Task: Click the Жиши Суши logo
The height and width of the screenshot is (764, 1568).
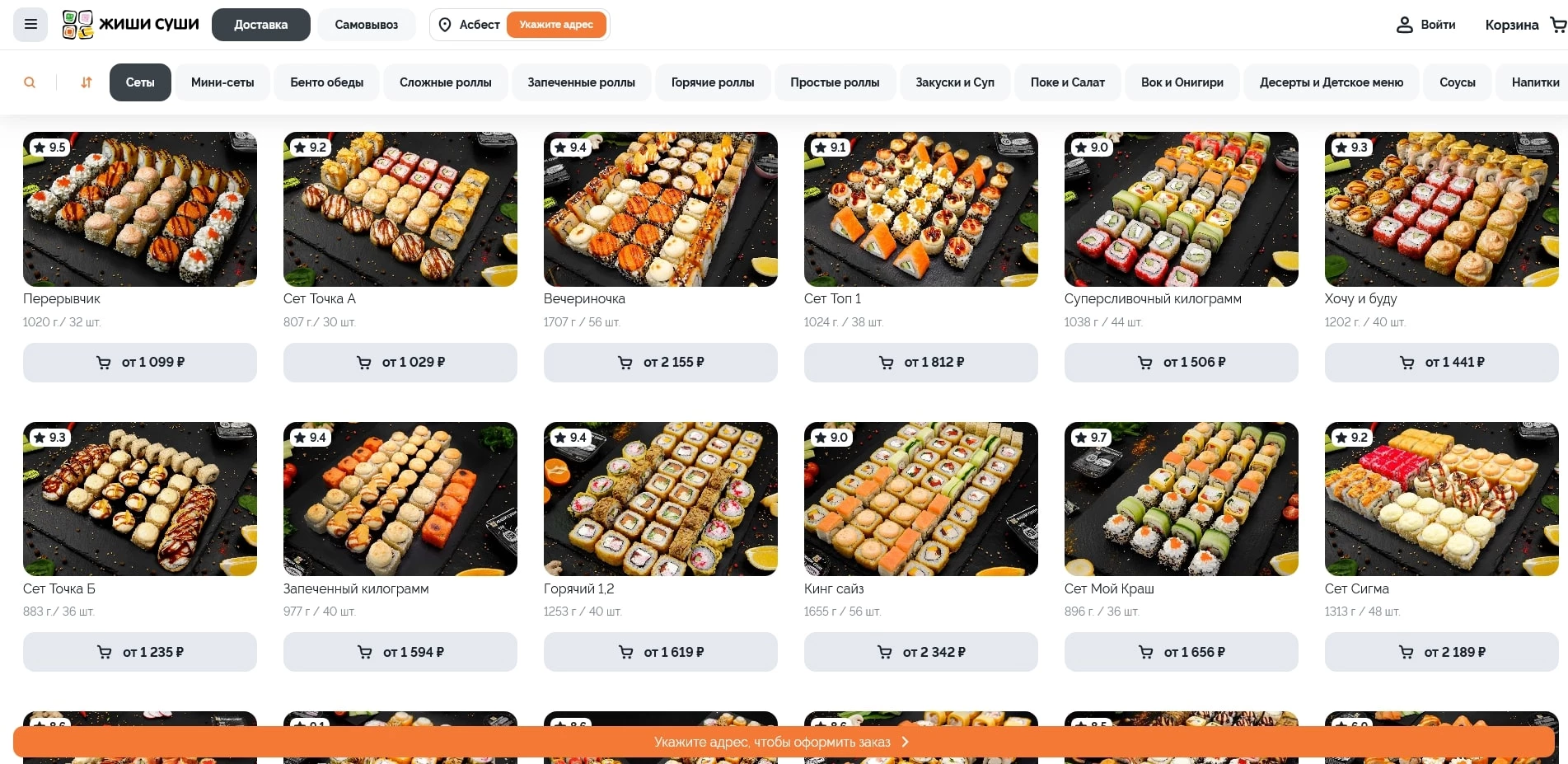Action: pyautogui.click(x=131, y=25)
